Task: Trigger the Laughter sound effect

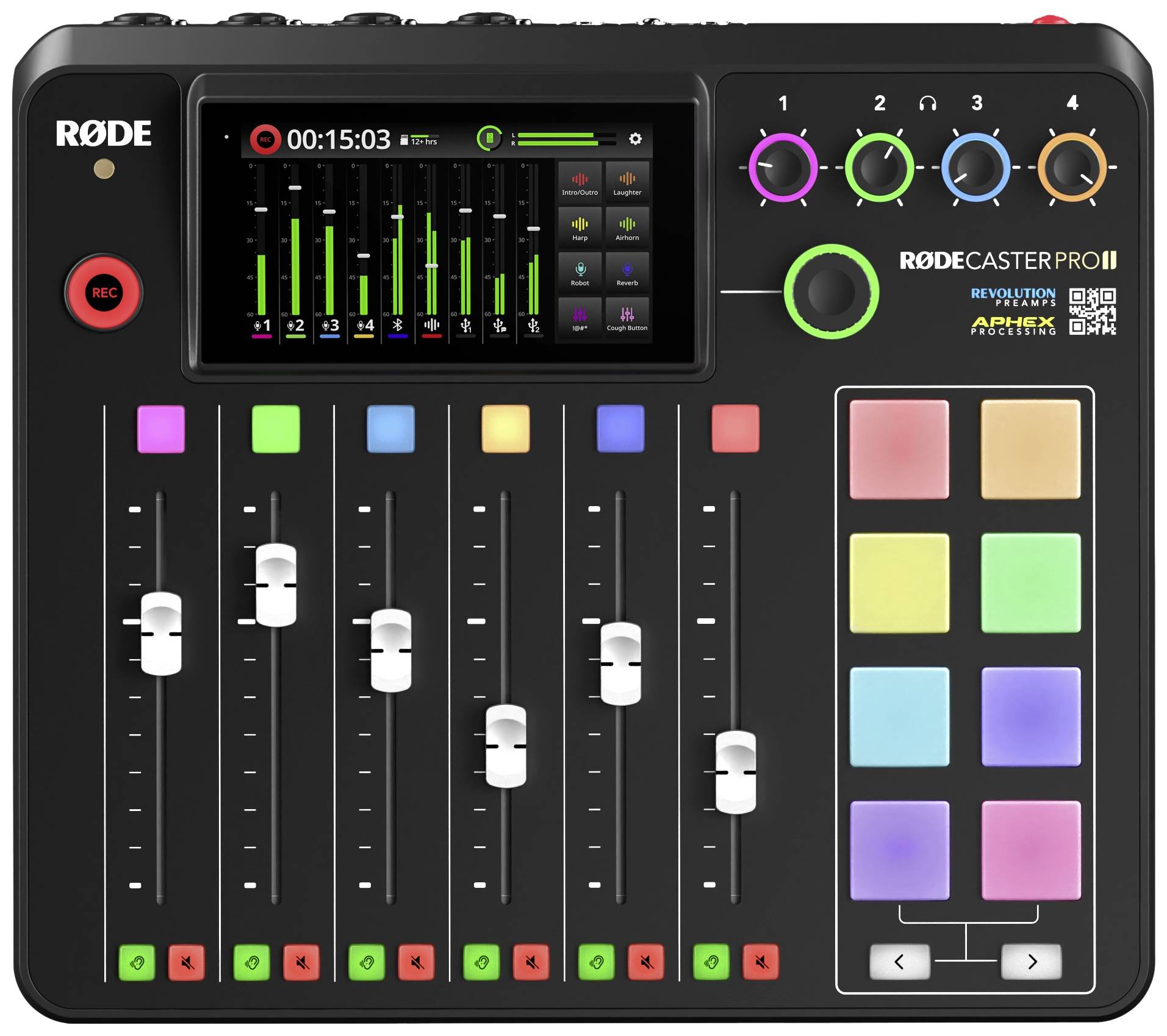Action: (626, 182)
